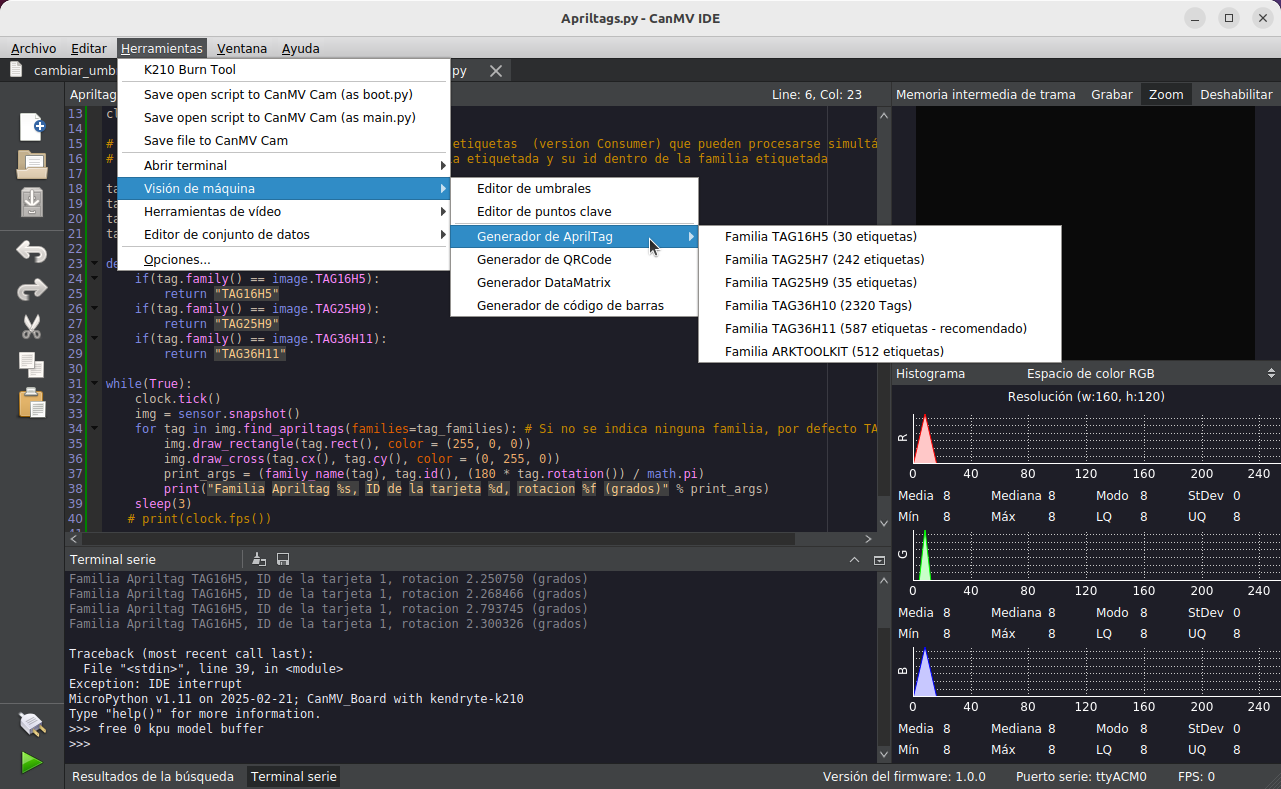The image size is (1281, 789).
Task: Toggle the Zoom button in the frame buffer
Action: pyautogui.click(x=1166, y=94)
